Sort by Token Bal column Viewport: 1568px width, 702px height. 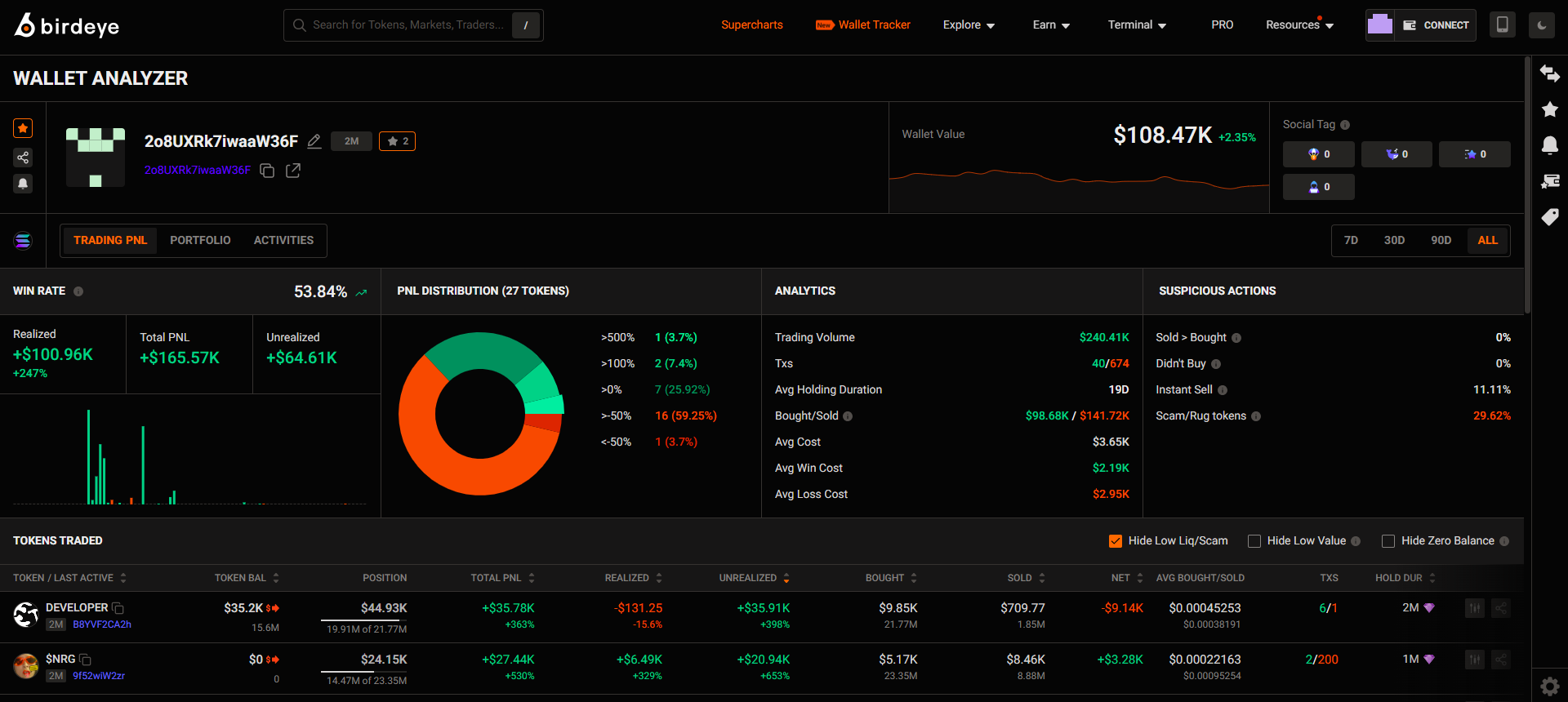pos(247,578)
